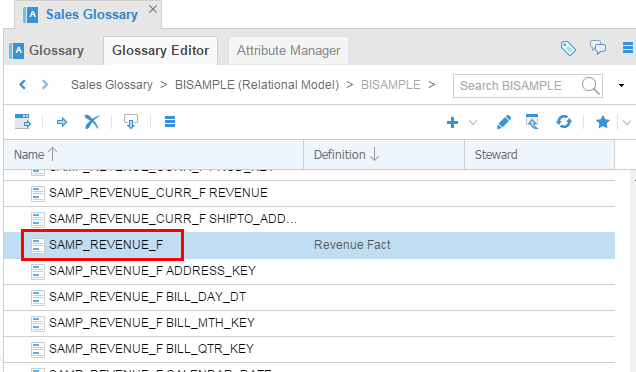The width and height of the screenshot is (636, 372).
Task: Open the comments bubble icon
Action: tap(598, 48)
